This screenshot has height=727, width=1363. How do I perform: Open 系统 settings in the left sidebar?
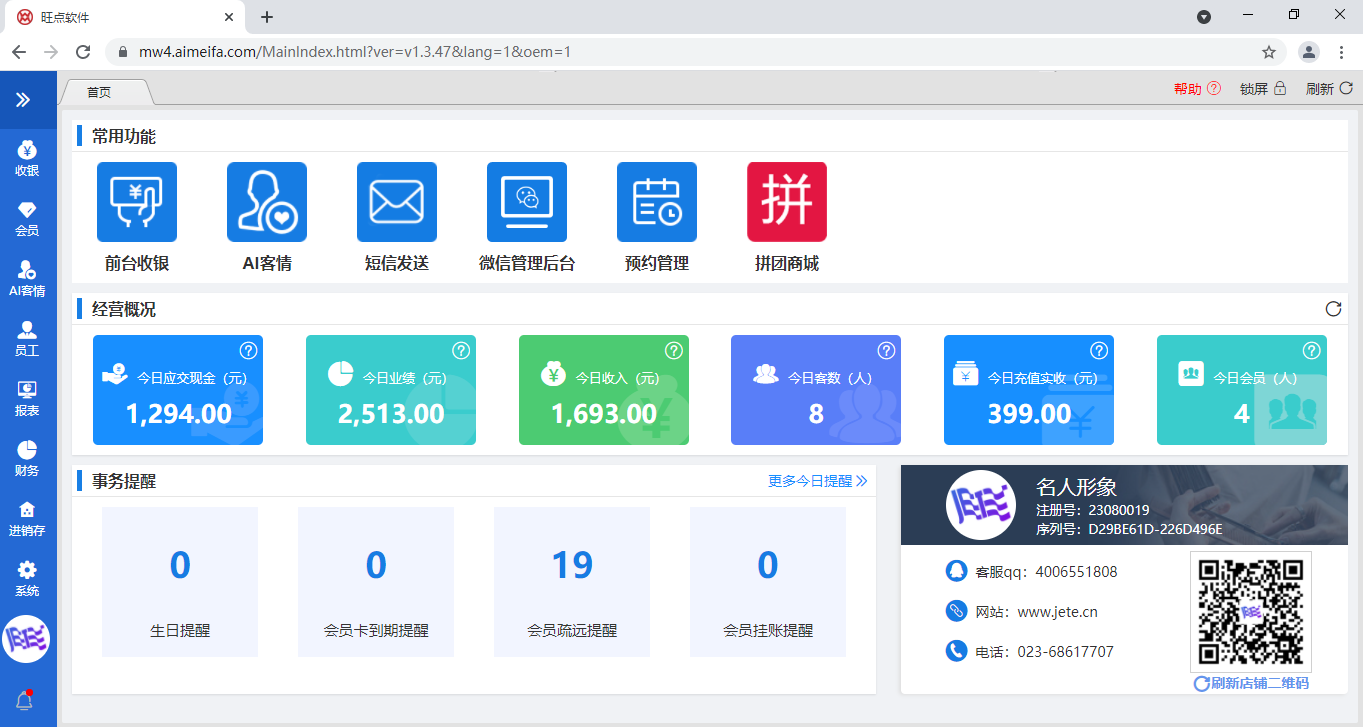click(27, 580)
